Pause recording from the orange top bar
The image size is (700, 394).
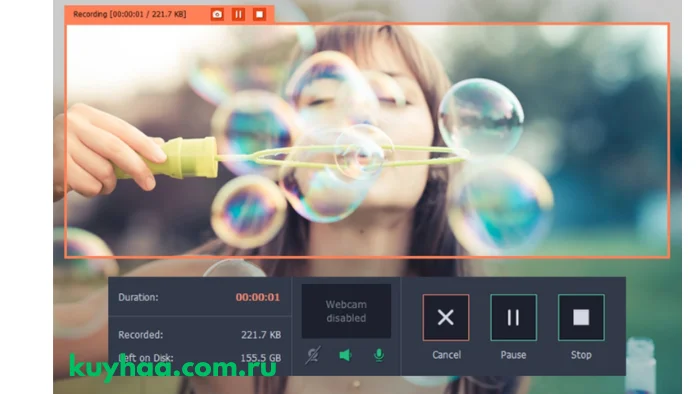(238, 14)
